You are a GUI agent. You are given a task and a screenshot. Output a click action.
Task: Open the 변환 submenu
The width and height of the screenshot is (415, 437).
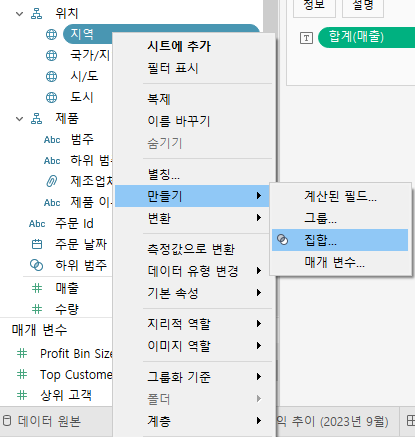click(192, 218)
